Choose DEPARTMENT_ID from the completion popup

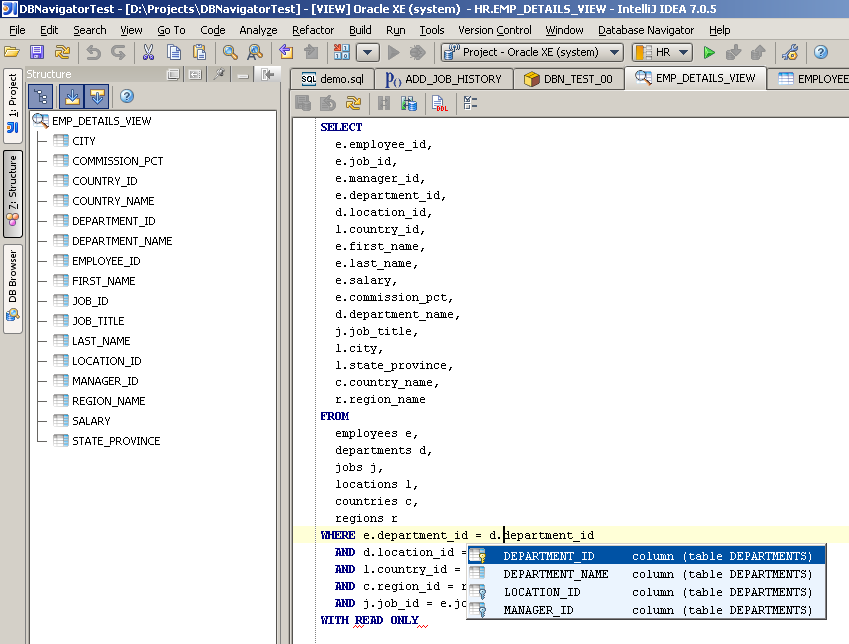(x=646, y=556)
